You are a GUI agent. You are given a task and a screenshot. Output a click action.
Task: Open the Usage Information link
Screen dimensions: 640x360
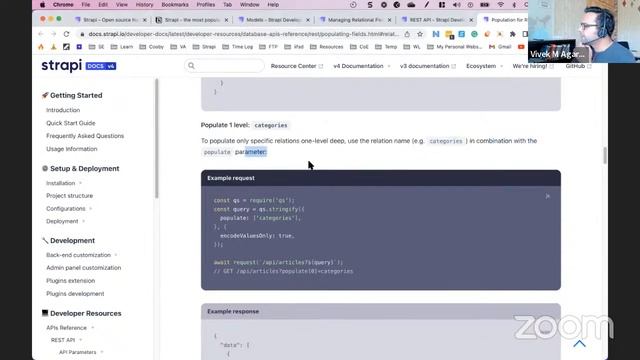(71, 149)
